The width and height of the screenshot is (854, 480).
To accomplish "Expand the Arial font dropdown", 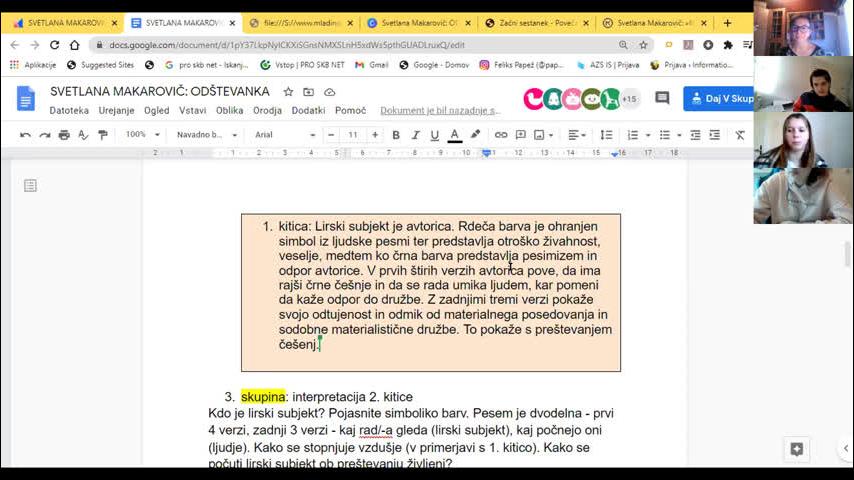I will (x=284, y=135).
